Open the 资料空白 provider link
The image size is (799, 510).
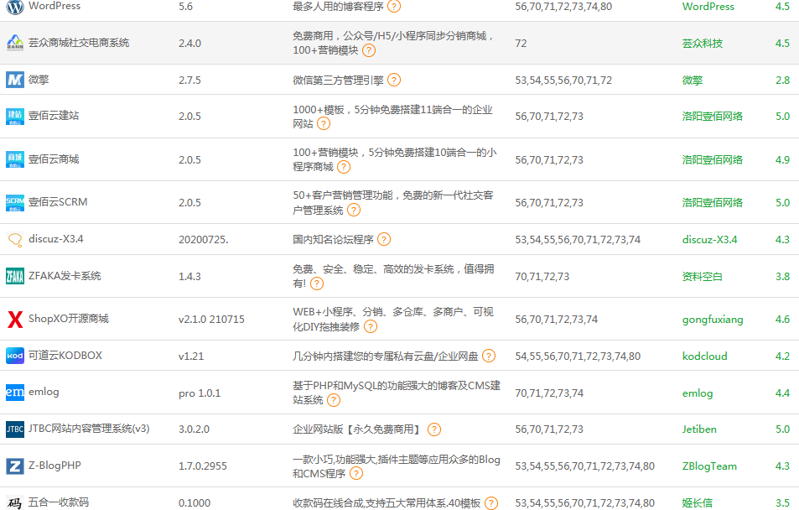702,277
